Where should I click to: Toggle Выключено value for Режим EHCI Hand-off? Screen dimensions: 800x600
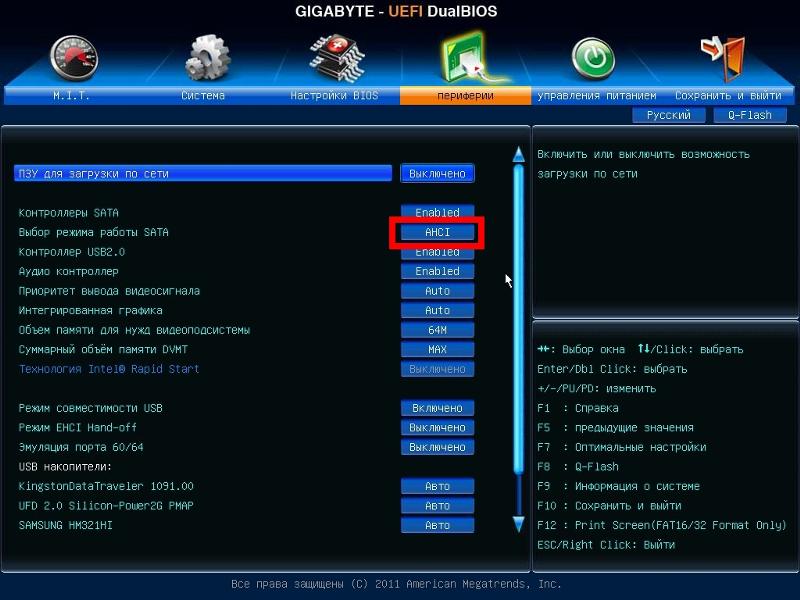point(437,428)
